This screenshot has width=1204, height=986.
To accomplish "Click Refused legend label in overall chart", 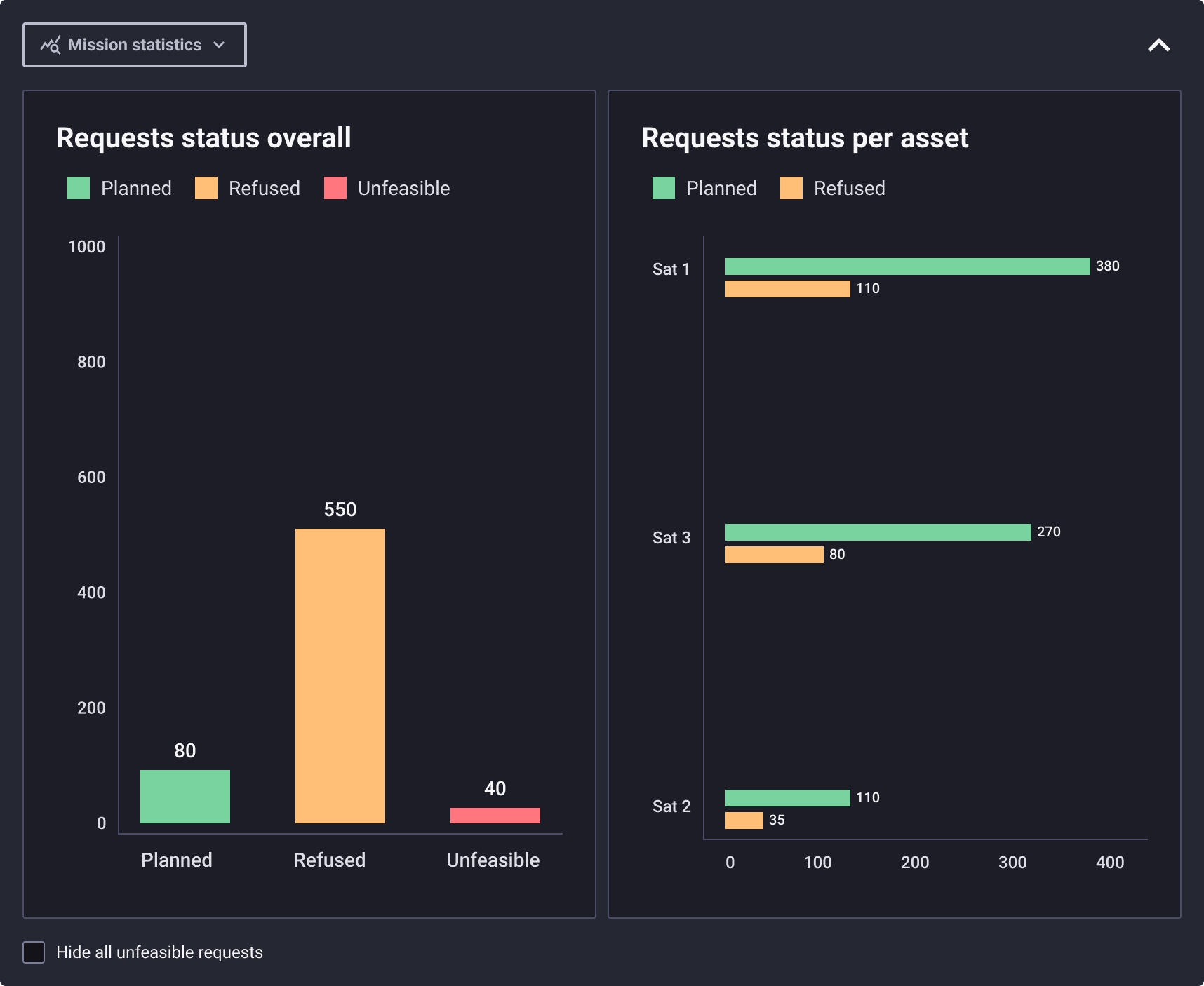I will pos(265,188).
